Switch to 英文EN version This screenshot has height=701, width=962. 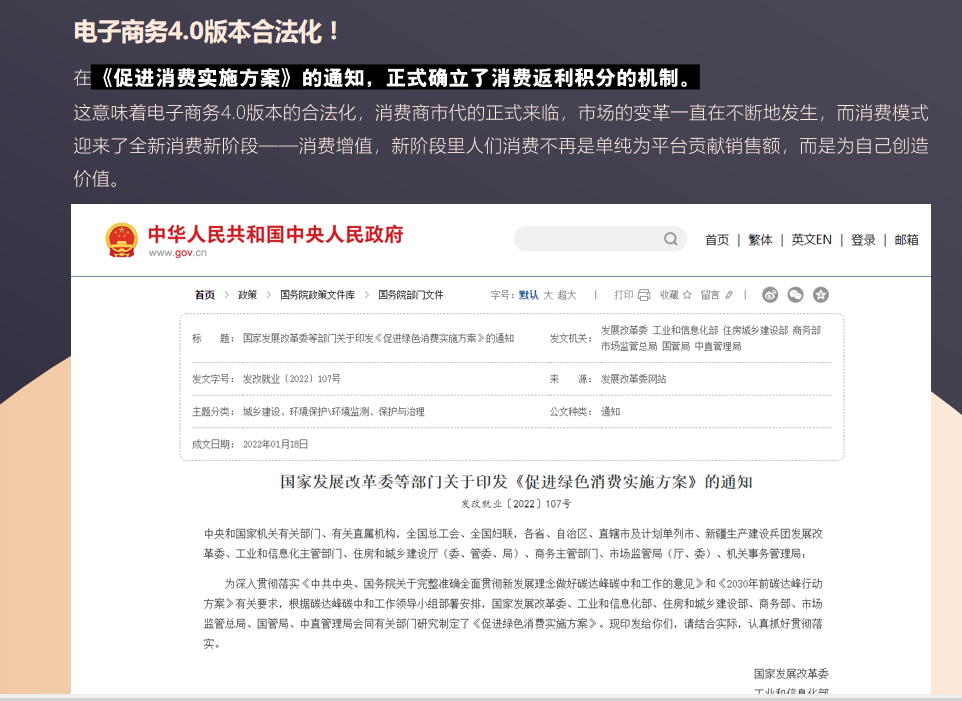tap(811, 240)
